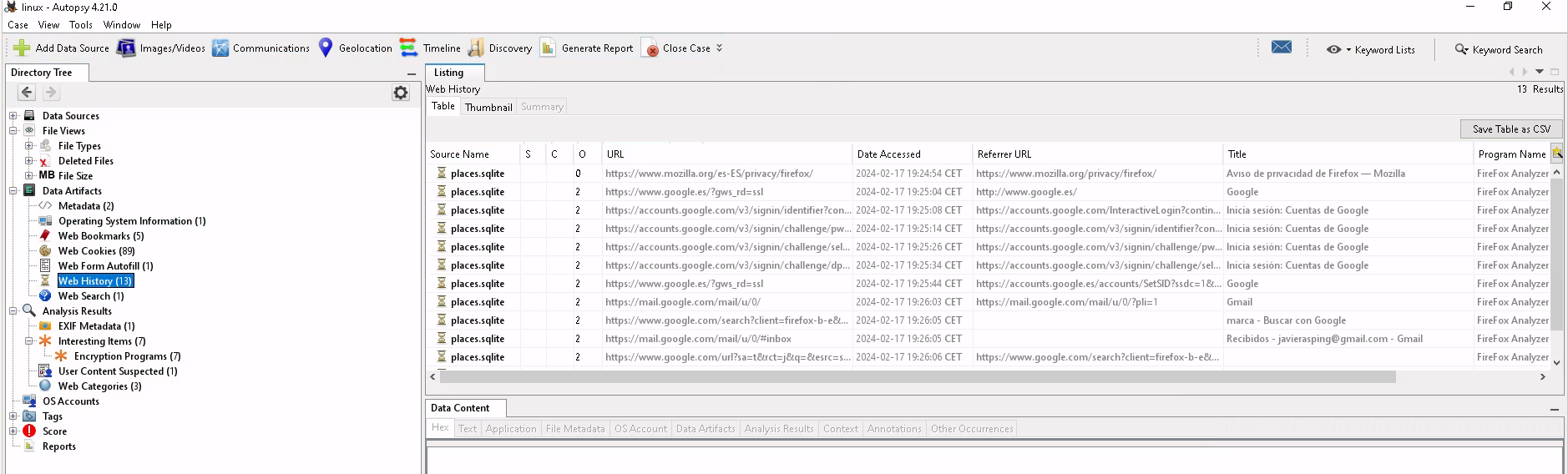Click the back arrow in Directory Tree
The image size is (1568, 474).
pos(27,93)
